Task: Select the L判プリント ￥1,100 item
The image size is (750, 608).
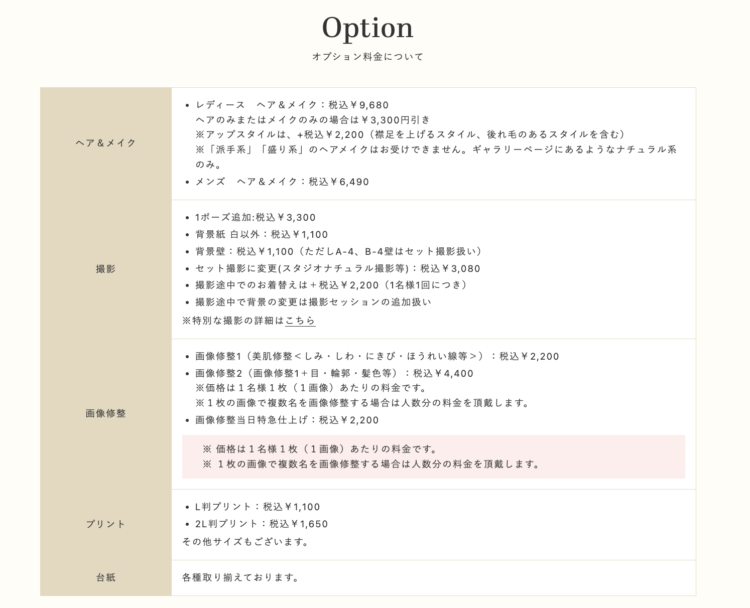Action: [257, 507]
